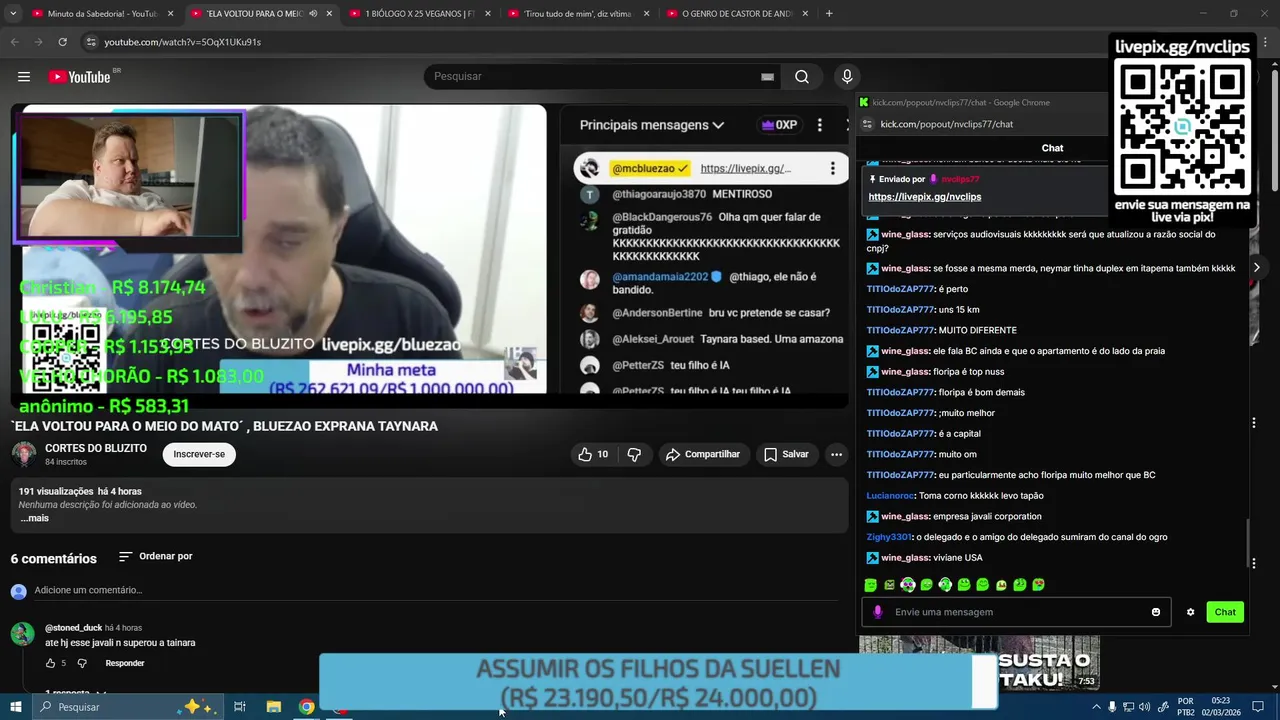
Task: Click the browser address bar URL
Action: pyautogui.click(x=183, y=42)
